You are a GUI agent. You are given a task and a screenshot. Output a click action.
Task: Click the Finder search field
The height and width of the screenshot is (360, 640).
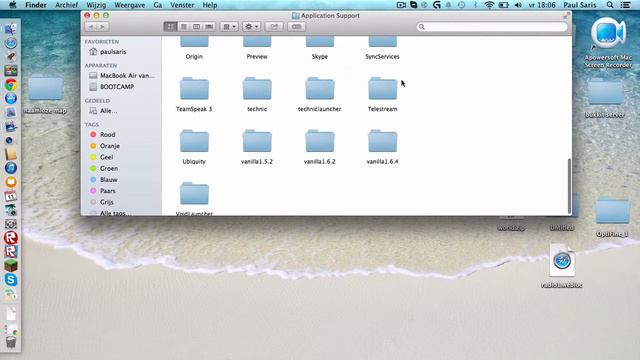pyautogui.click(x=492, y=27)
